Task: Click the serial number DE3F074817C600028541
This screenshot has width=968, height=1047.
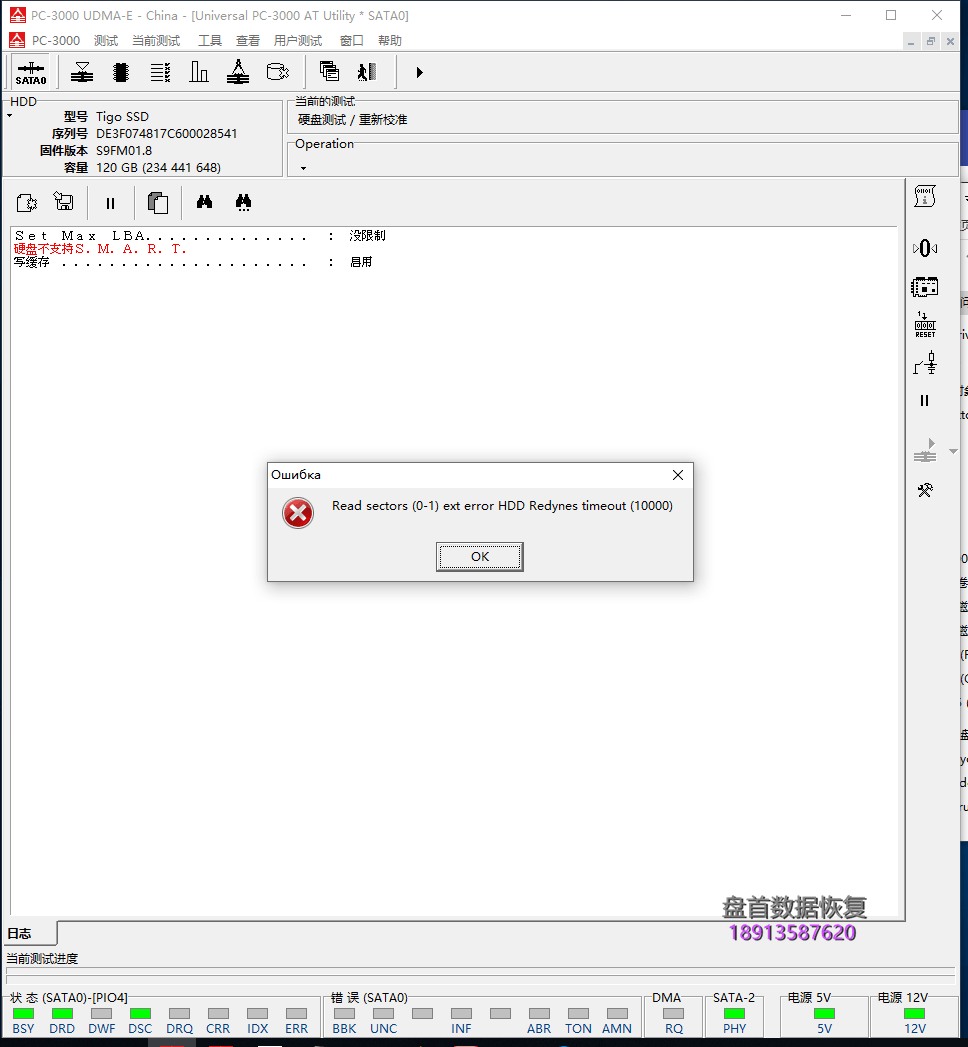Action: tap(166, 134)
